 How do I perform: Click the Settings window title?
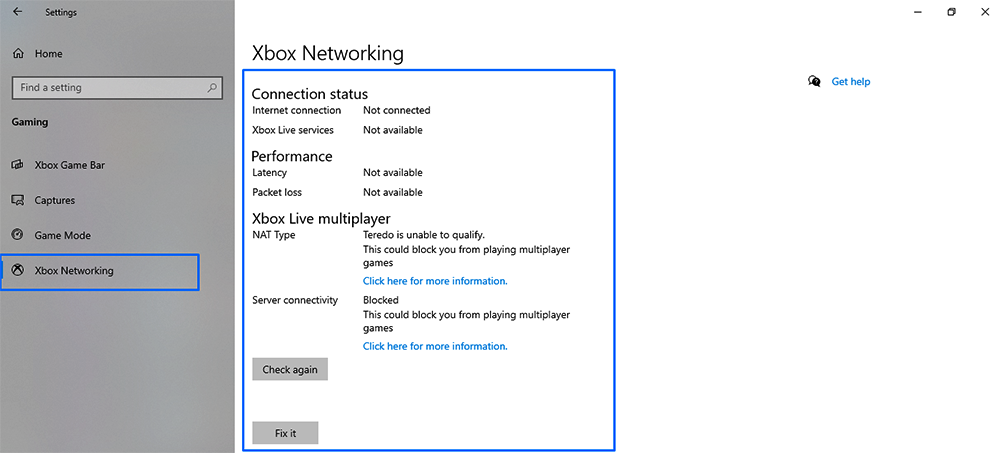pyautogui.click(x=61, y=12)
